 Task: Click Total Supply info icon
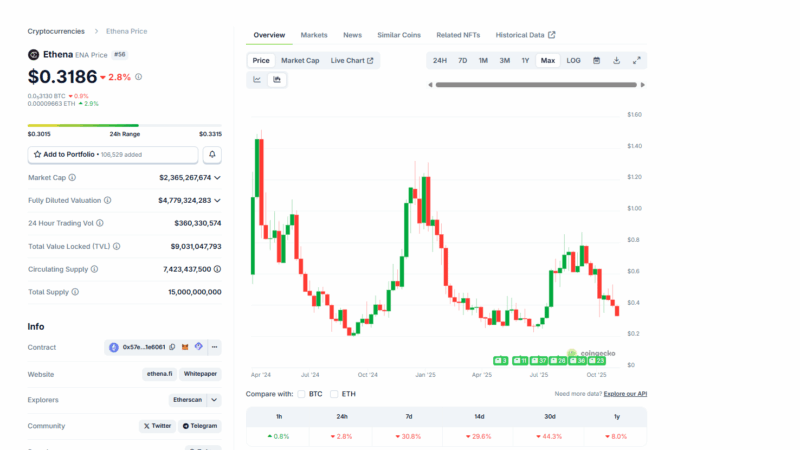point(75,292)
